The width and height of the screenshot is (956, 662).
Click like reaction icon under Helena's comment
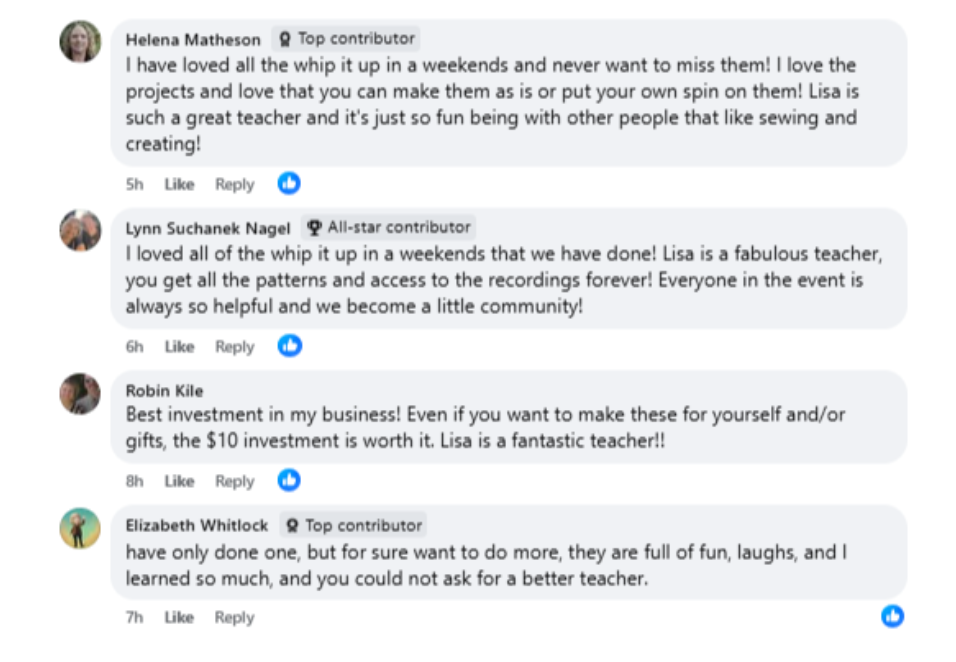289,184
